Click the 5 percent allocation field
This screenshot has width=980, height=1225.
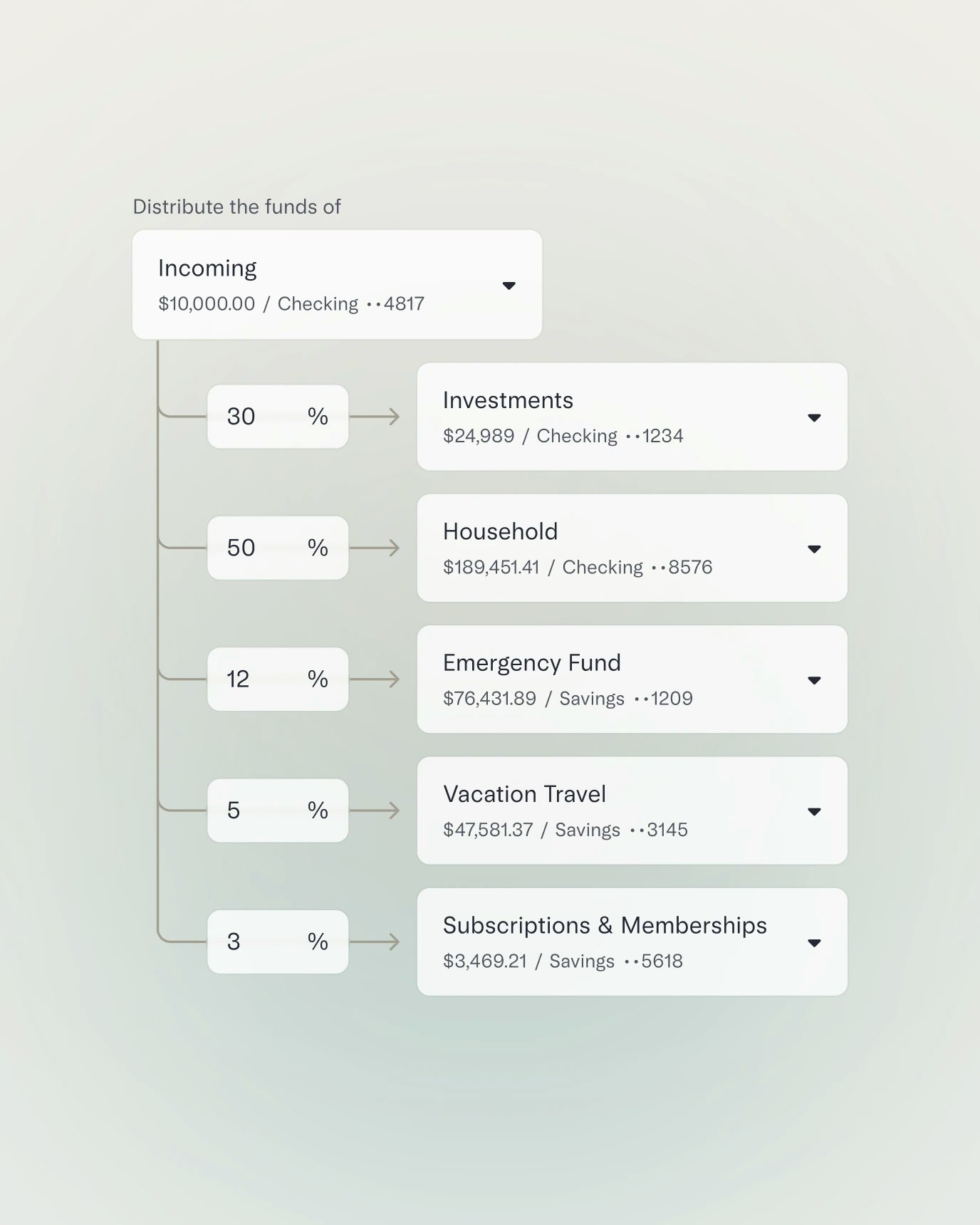[x=276, y=810]
